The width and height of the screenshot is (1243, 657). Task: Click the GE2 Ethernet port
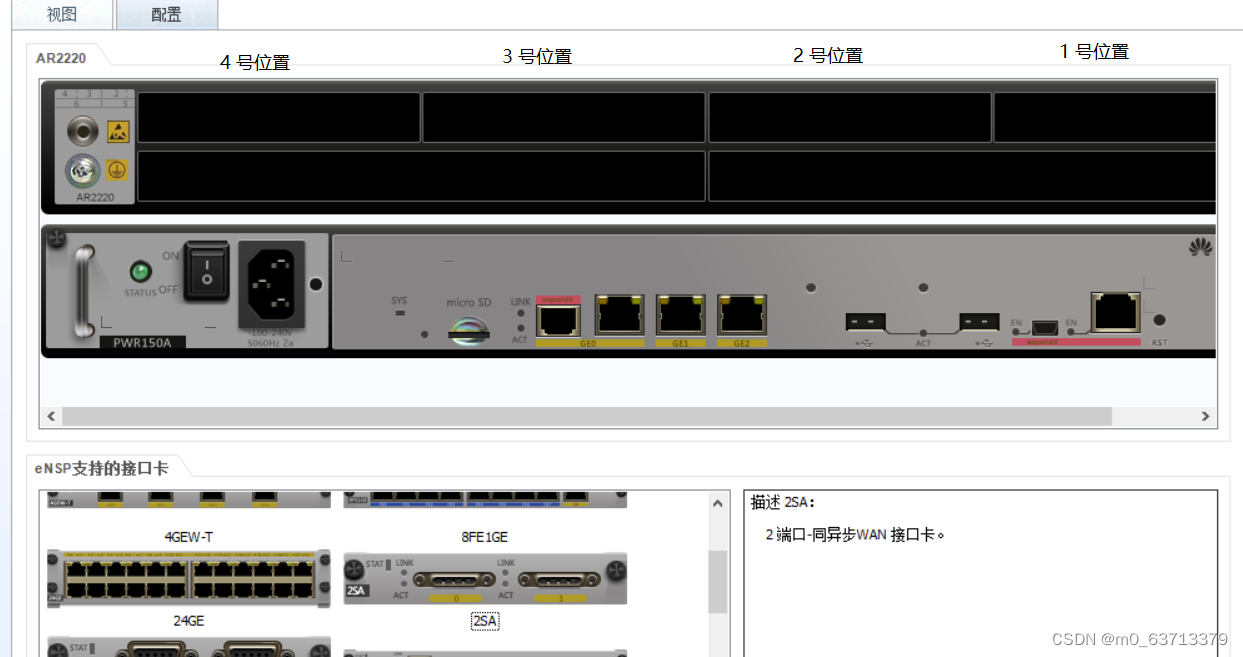[x=742, y=315]
